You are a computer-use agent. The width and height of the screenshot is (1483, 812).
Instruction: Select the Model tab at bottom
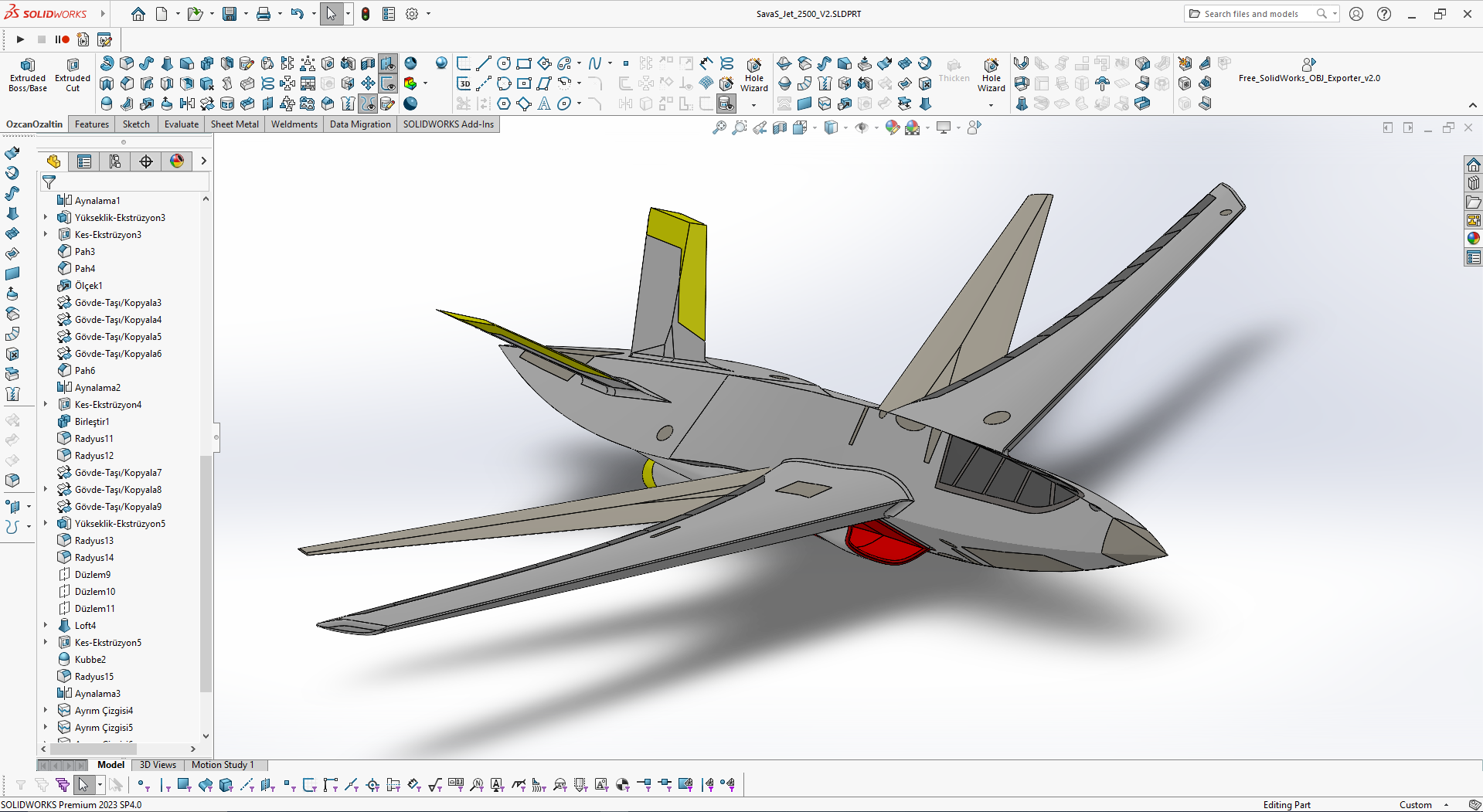pos(111,765)
